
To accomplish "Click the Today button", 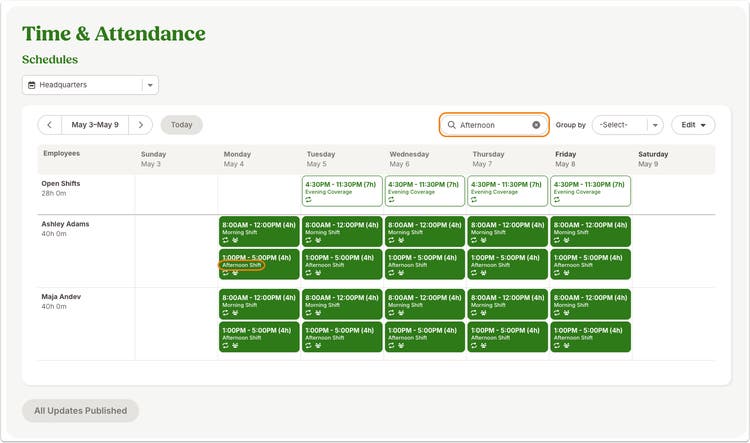I will click(181, 125).
